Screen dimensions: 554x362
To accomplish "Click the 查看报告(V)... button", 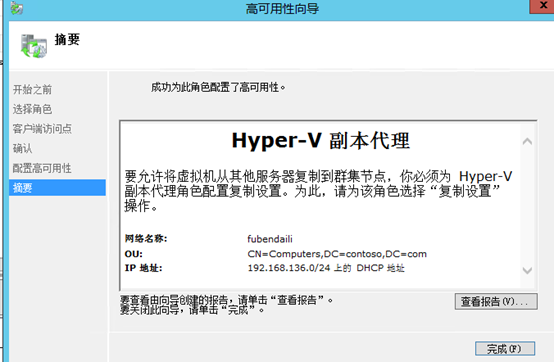I will click(x=496, y=302).
